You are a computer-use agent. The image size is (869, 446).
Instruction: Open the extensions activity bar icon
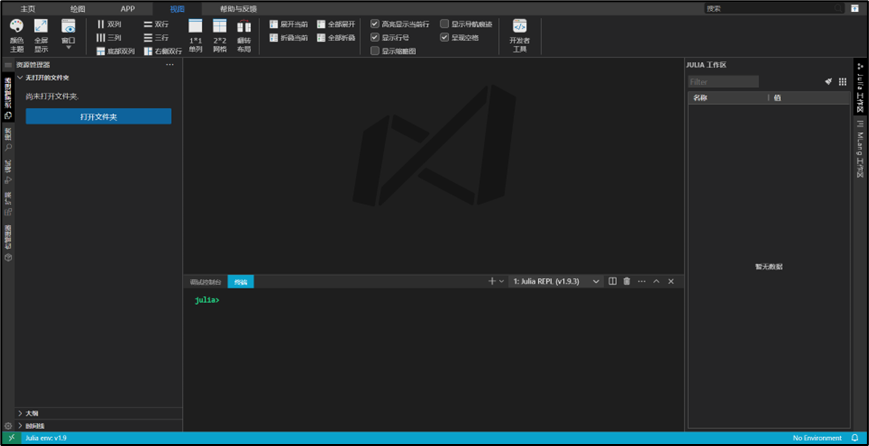tap(8, 212)
